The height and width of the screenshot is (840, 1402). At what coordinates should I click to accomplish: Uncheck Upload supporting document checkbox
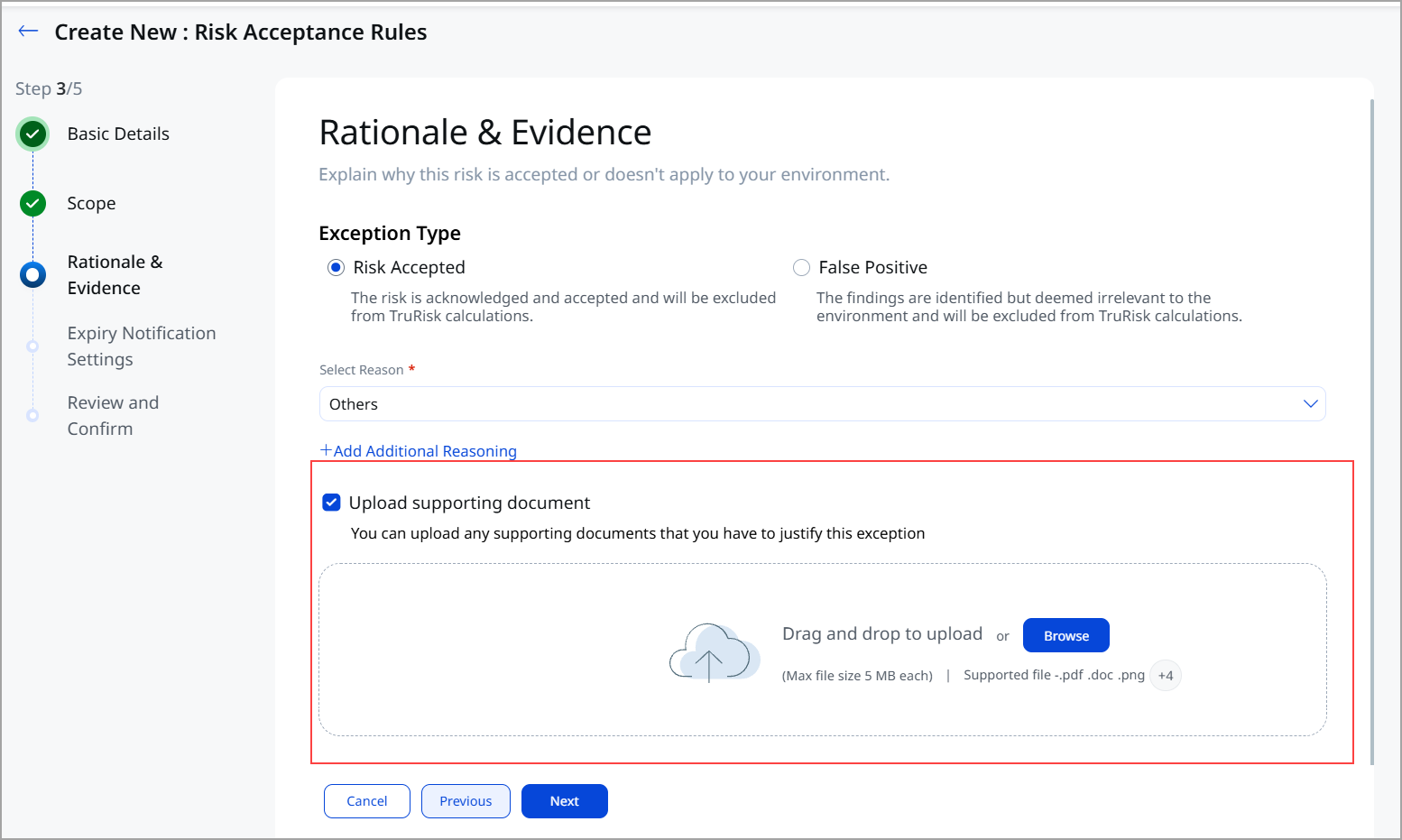331,503
